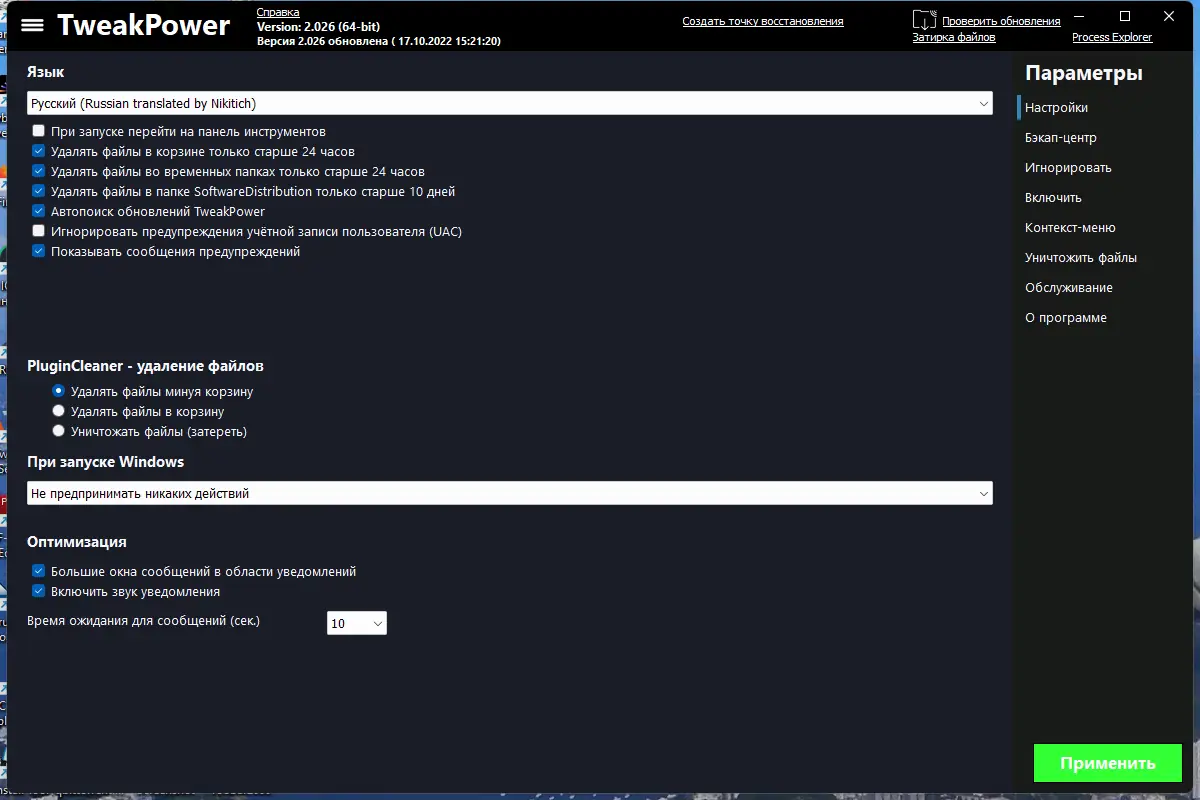Open the При запуске Windows dropdown

pyautogui.click(x=510, y=493)
